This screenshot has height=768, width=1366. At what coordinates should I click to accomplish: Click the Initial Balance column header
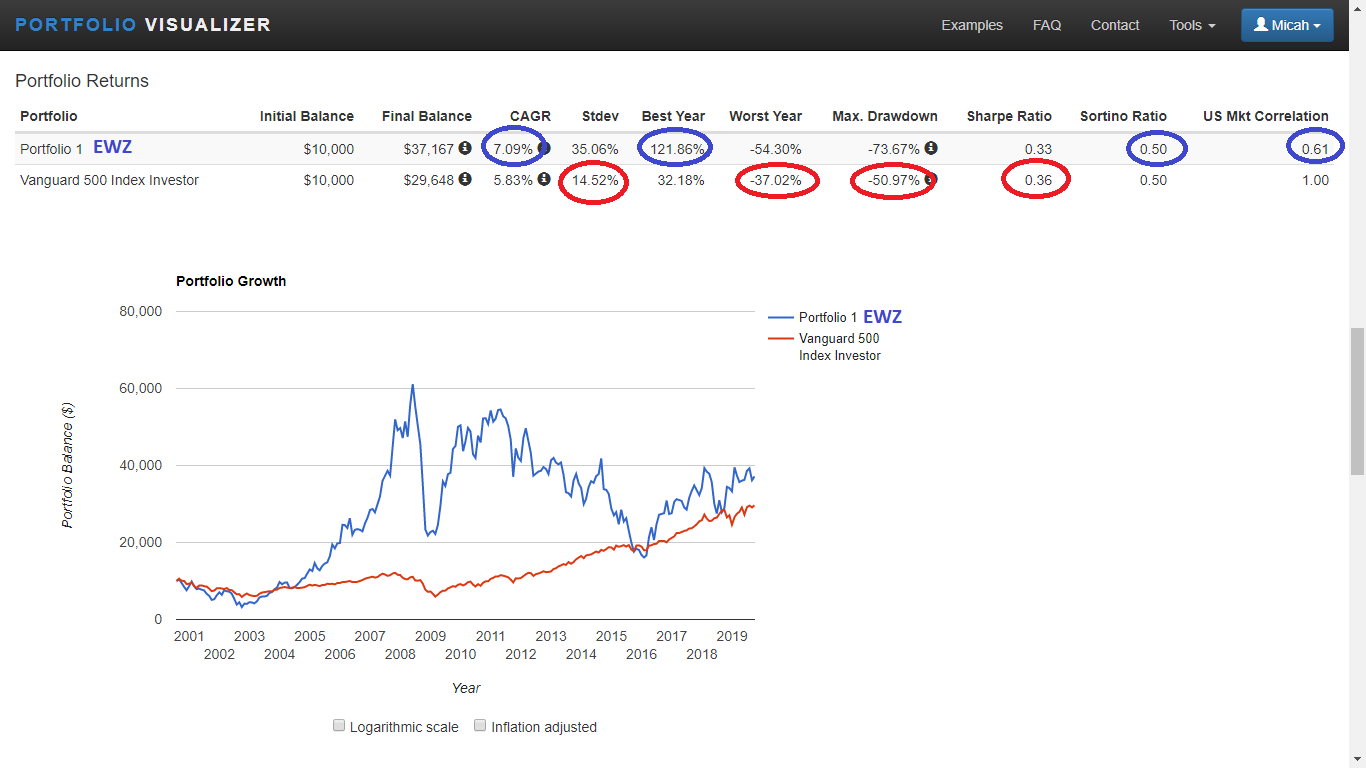pyautogui.click(x=307, y=116)
